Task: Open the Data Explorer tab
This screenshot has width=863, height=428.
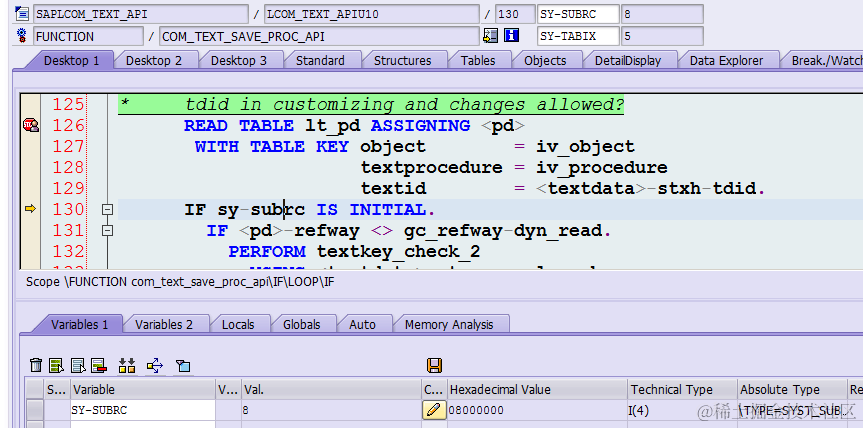Action: click(727, 61)
